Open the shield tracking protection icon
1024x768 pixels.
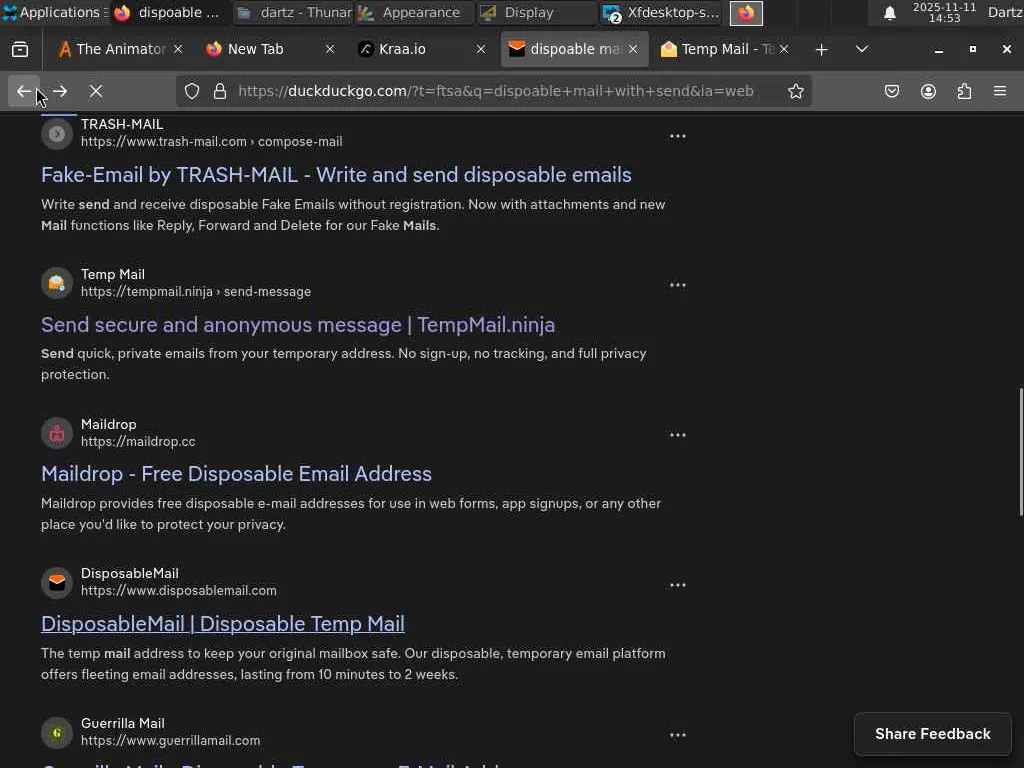point(191,91)
